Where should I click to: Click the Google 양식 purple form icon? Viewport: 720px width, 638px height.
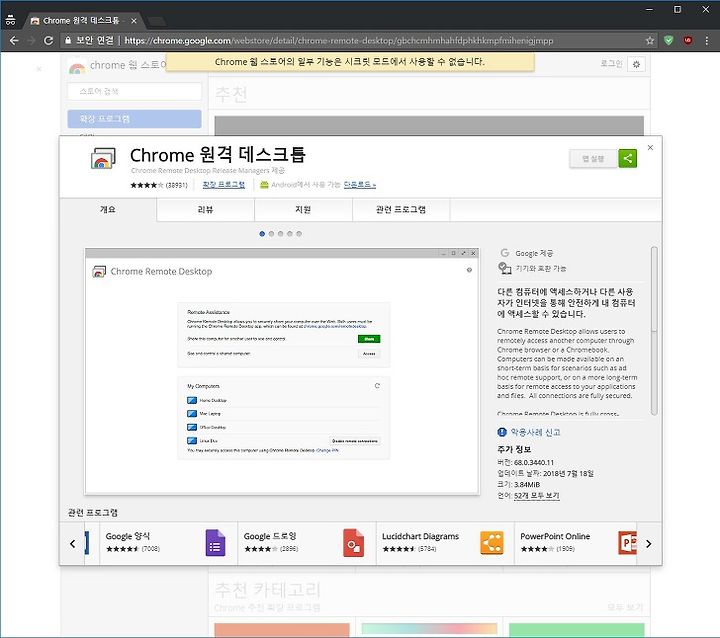(215, 543)
